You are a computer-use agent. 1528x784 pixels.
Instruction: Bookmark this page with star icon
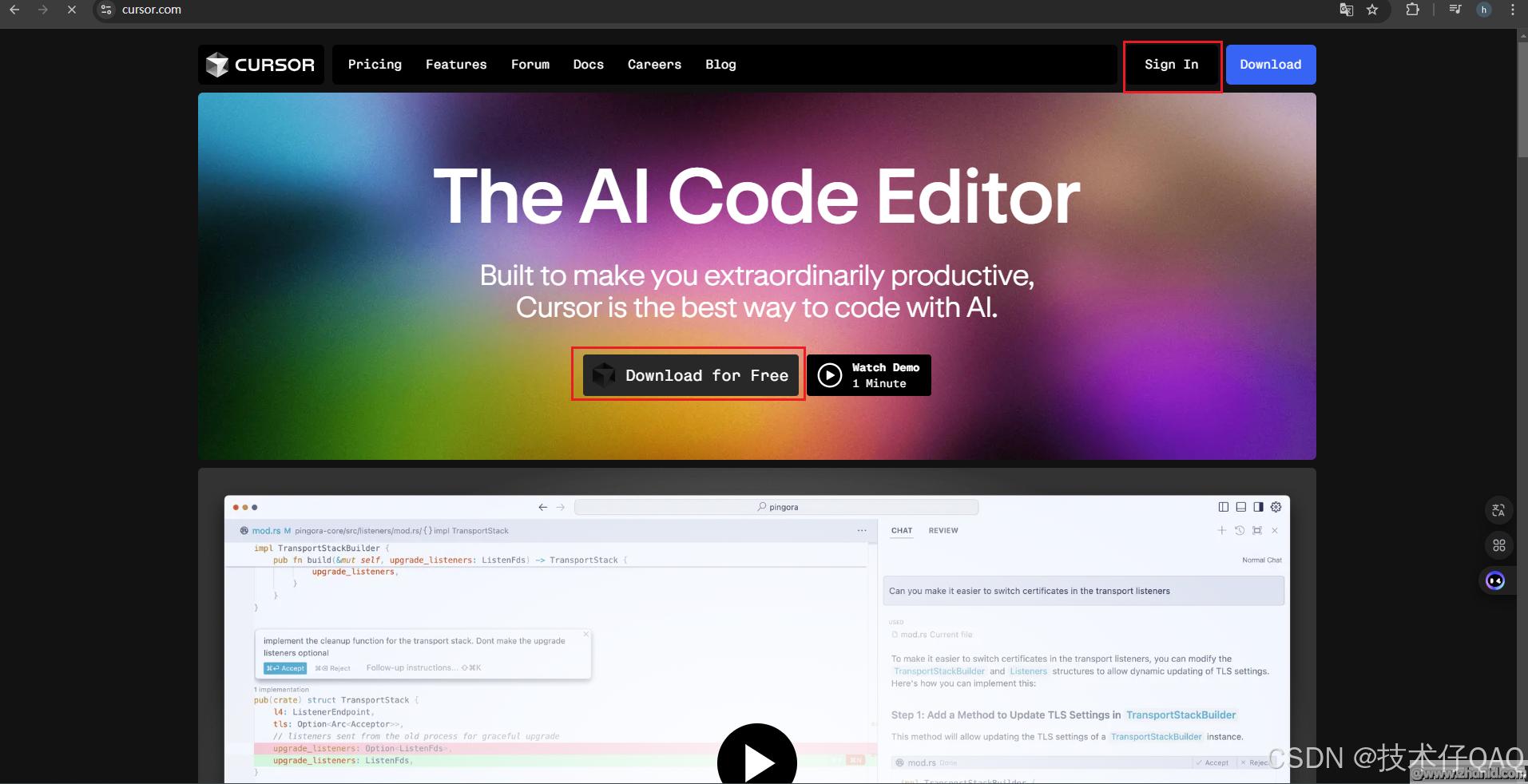1372,10
